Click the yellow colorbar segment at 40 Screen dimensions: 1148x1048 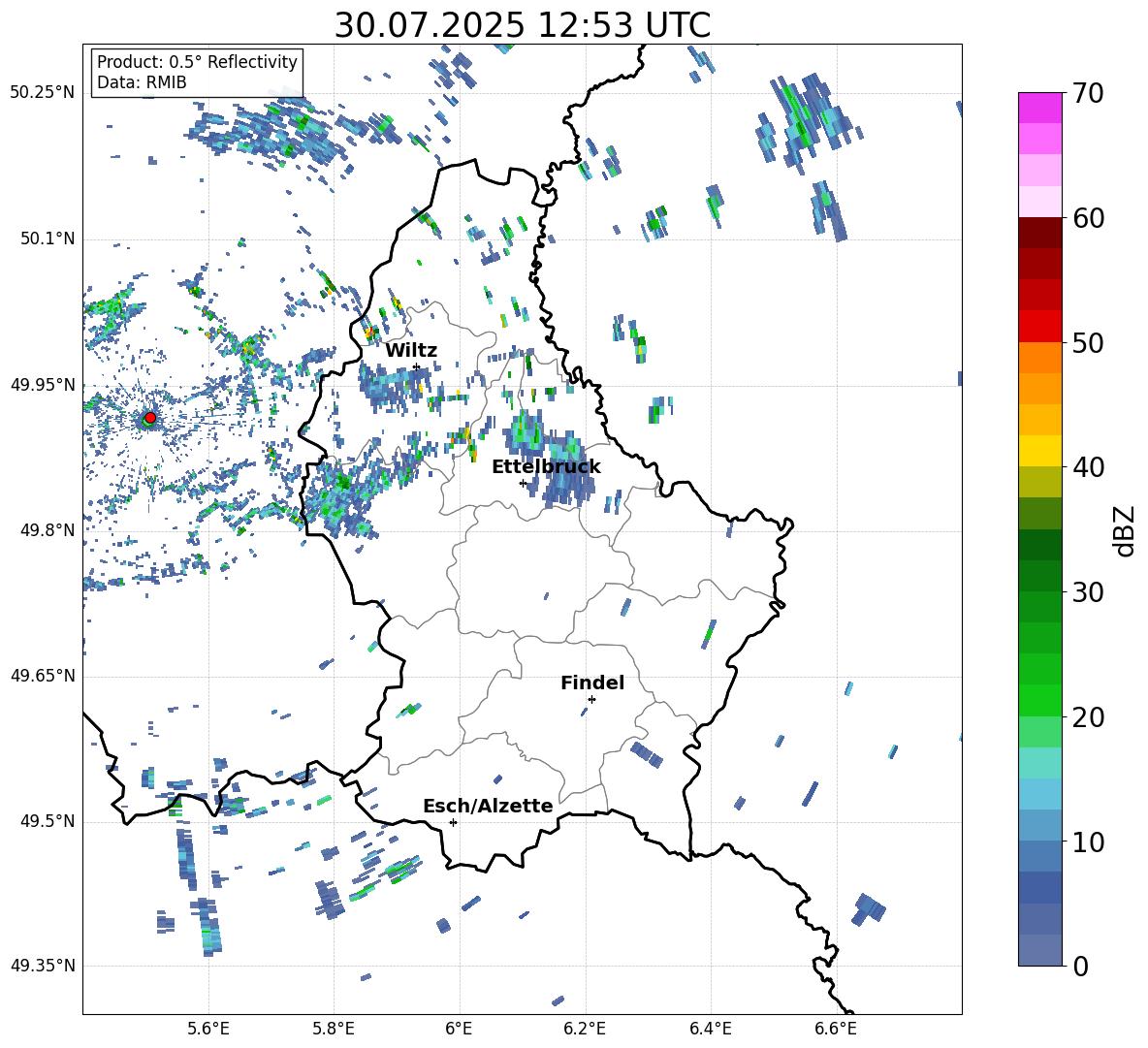(1039, 451)
